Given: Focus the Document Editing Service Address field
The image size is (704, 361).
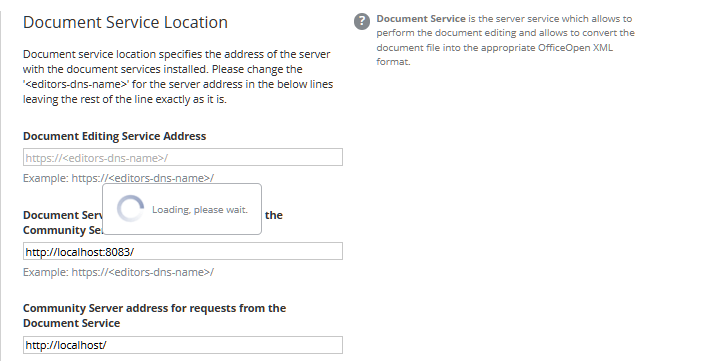Looking at the screenshot, I should pyautogui.click(x=183, y=157).
